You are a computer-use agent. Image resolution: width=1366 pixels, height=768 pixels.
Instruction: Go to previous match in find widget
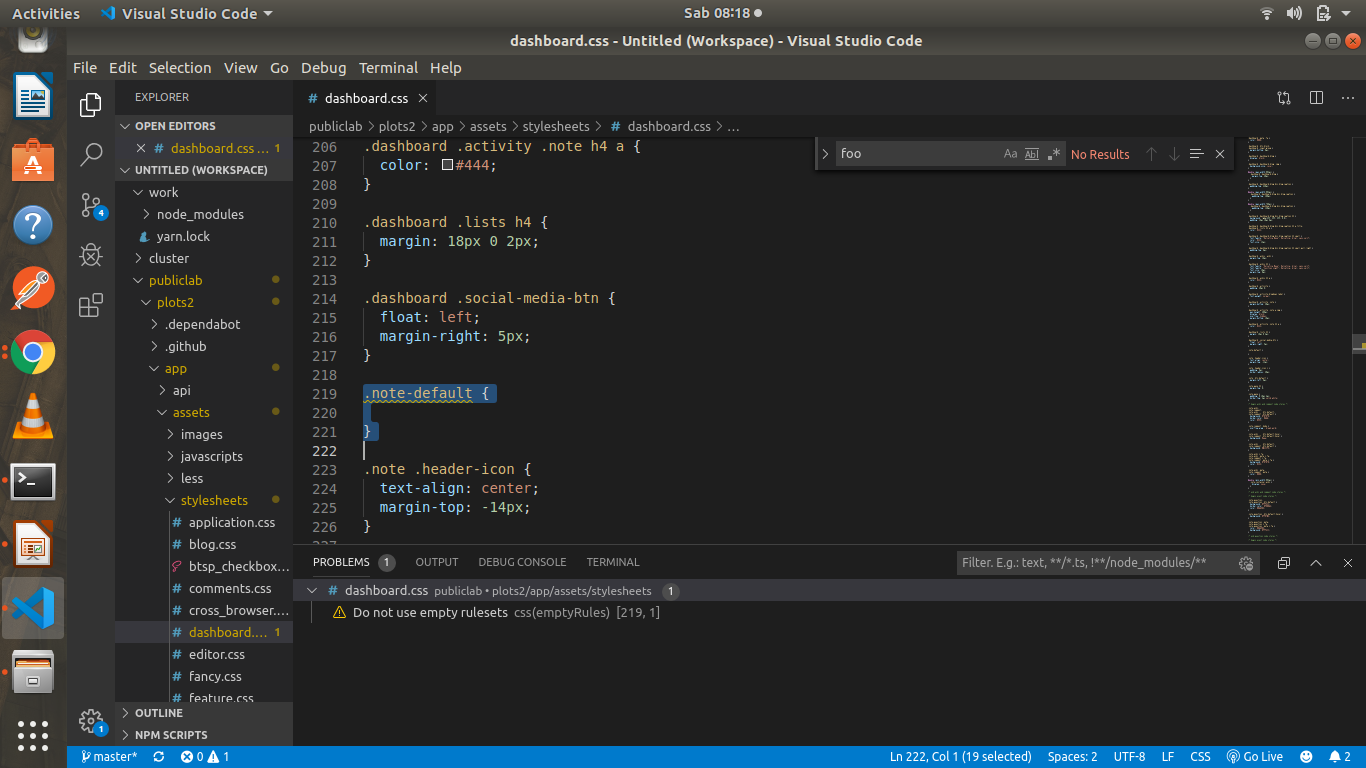click(x=1151, y=154)
